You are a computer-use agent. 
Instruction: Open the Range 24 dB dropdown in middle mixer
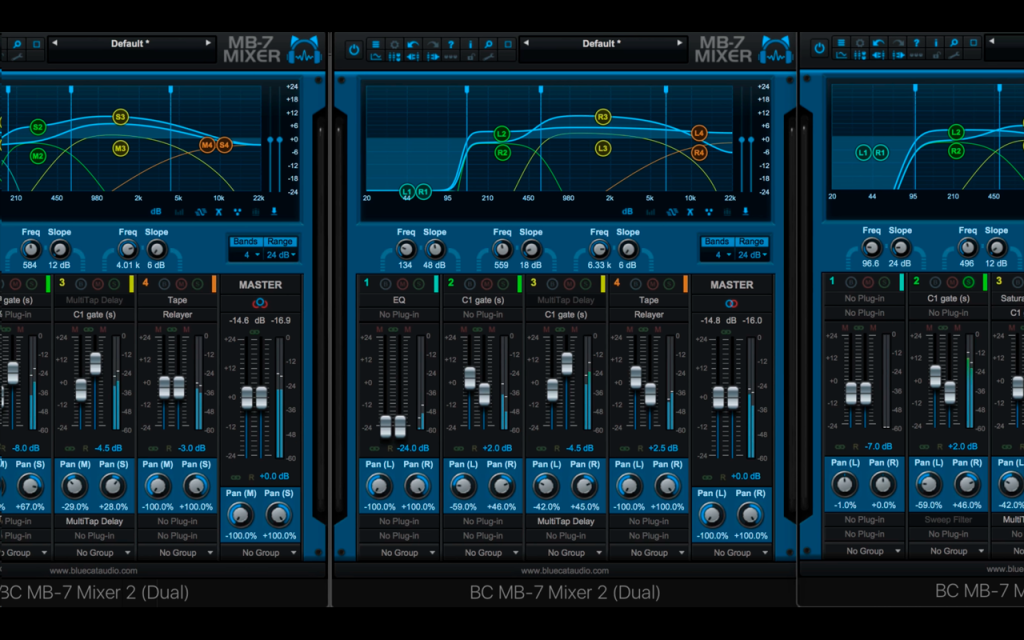[x=752, y=255]
